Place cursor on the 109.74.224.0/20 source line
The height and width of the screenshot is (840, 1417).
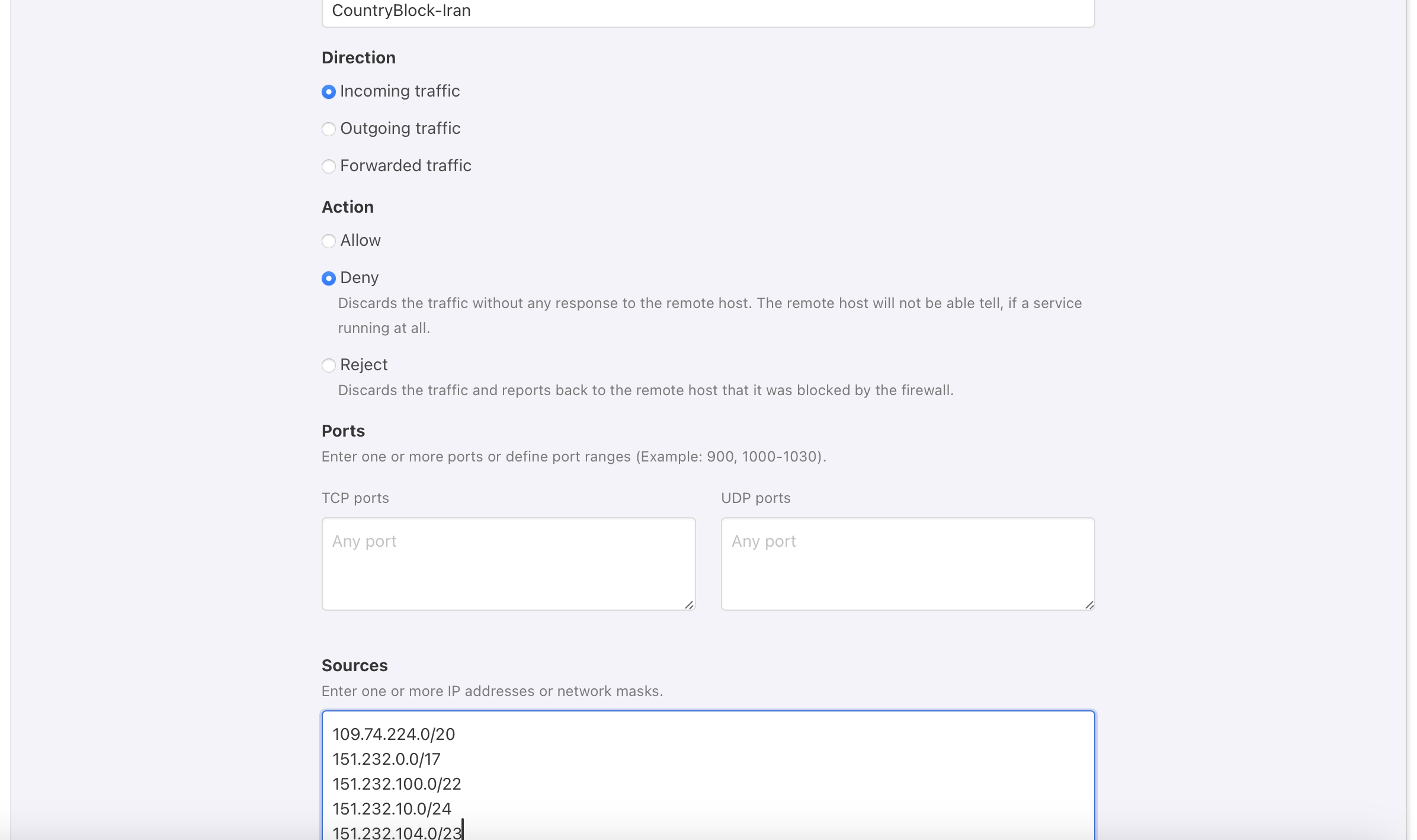[x=394, y=735]
